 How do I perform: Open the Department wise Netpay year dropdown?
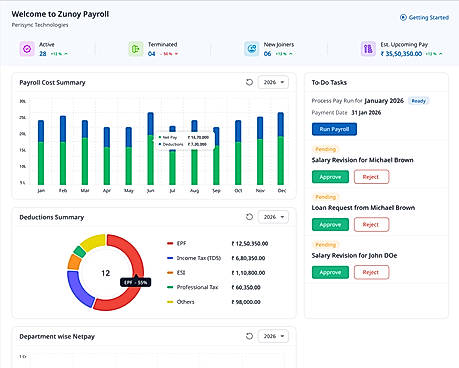pos(273,336)
